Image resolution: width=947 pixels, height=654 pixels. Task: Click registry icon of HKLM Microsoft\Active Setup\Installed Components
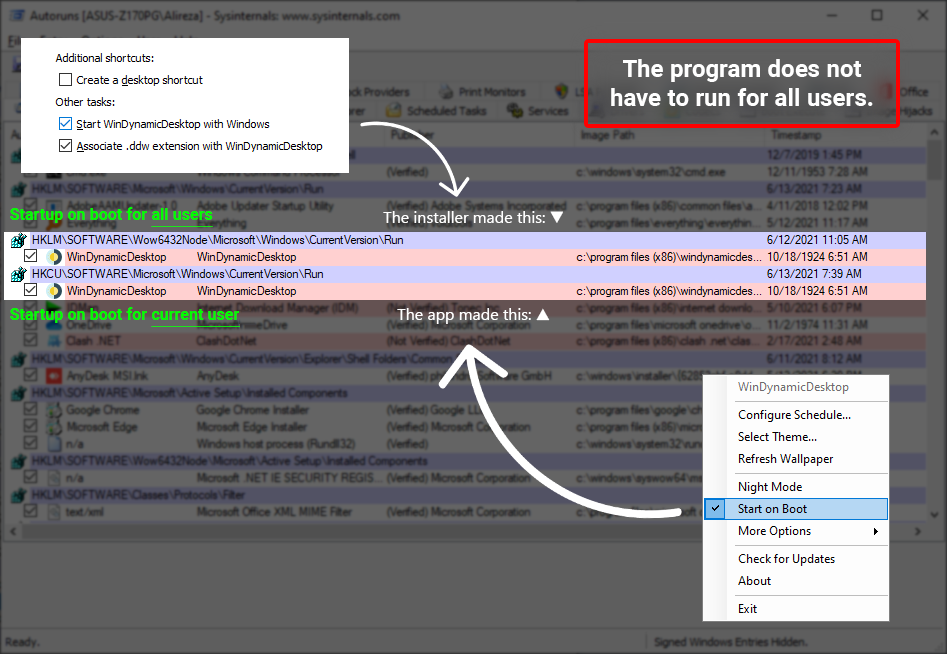19,393
